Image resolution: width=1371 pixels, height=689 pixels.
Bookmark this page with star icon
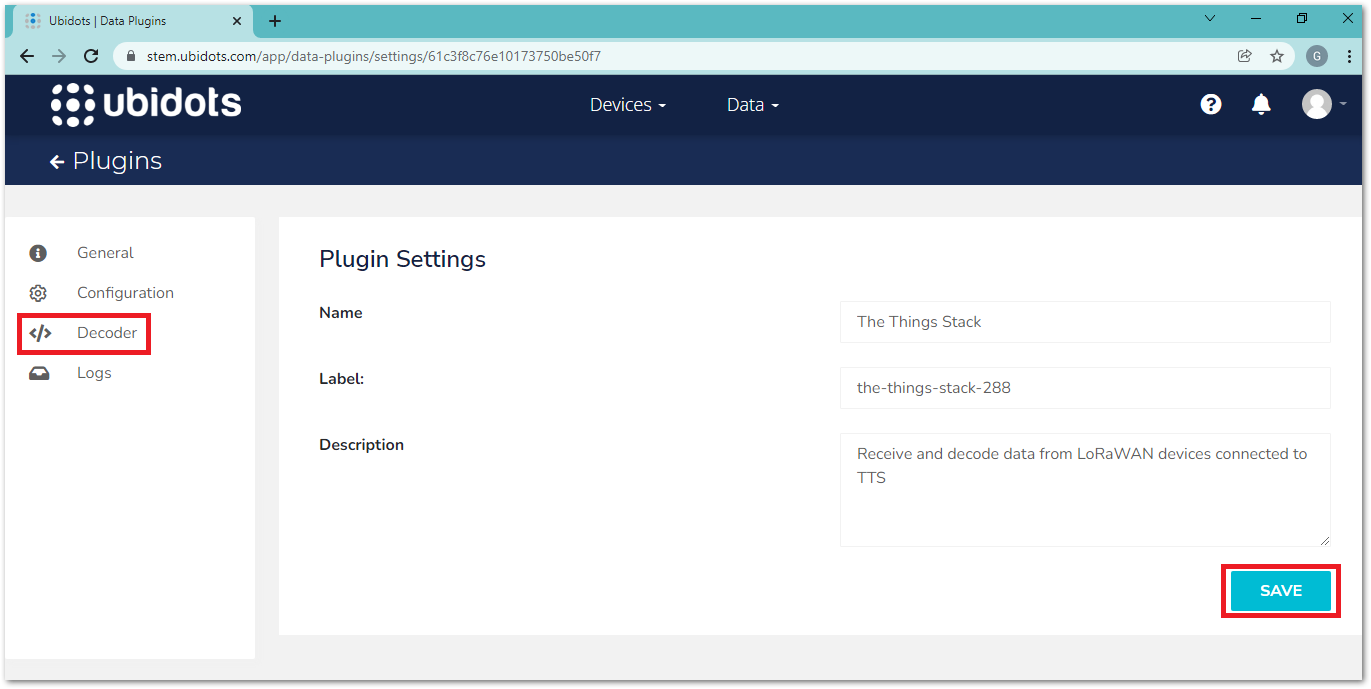click(1277, 56)
